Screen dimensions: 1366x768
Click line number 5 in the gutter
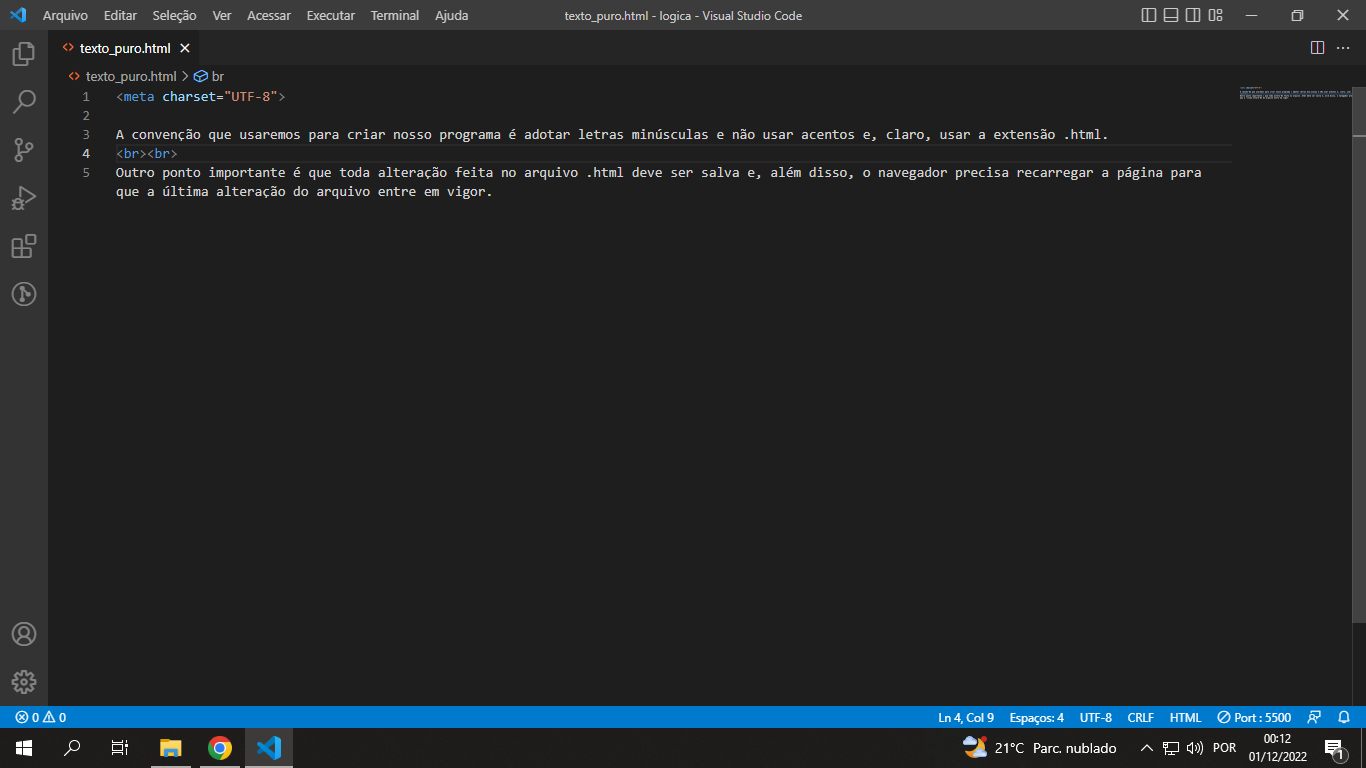[86, 173]
